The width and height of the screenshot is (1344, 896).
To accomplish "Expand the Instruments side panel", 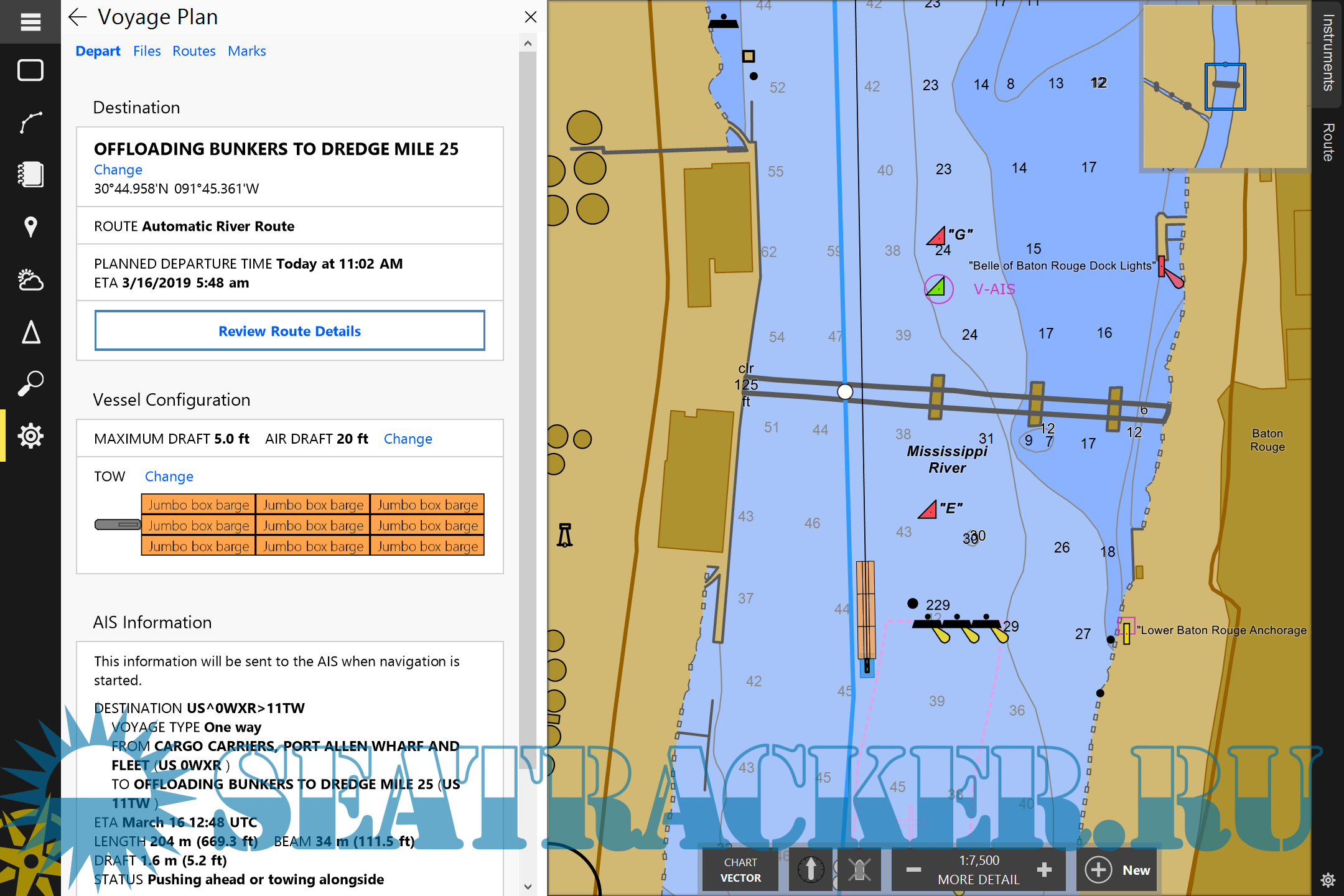I will tap(1328, 53).
